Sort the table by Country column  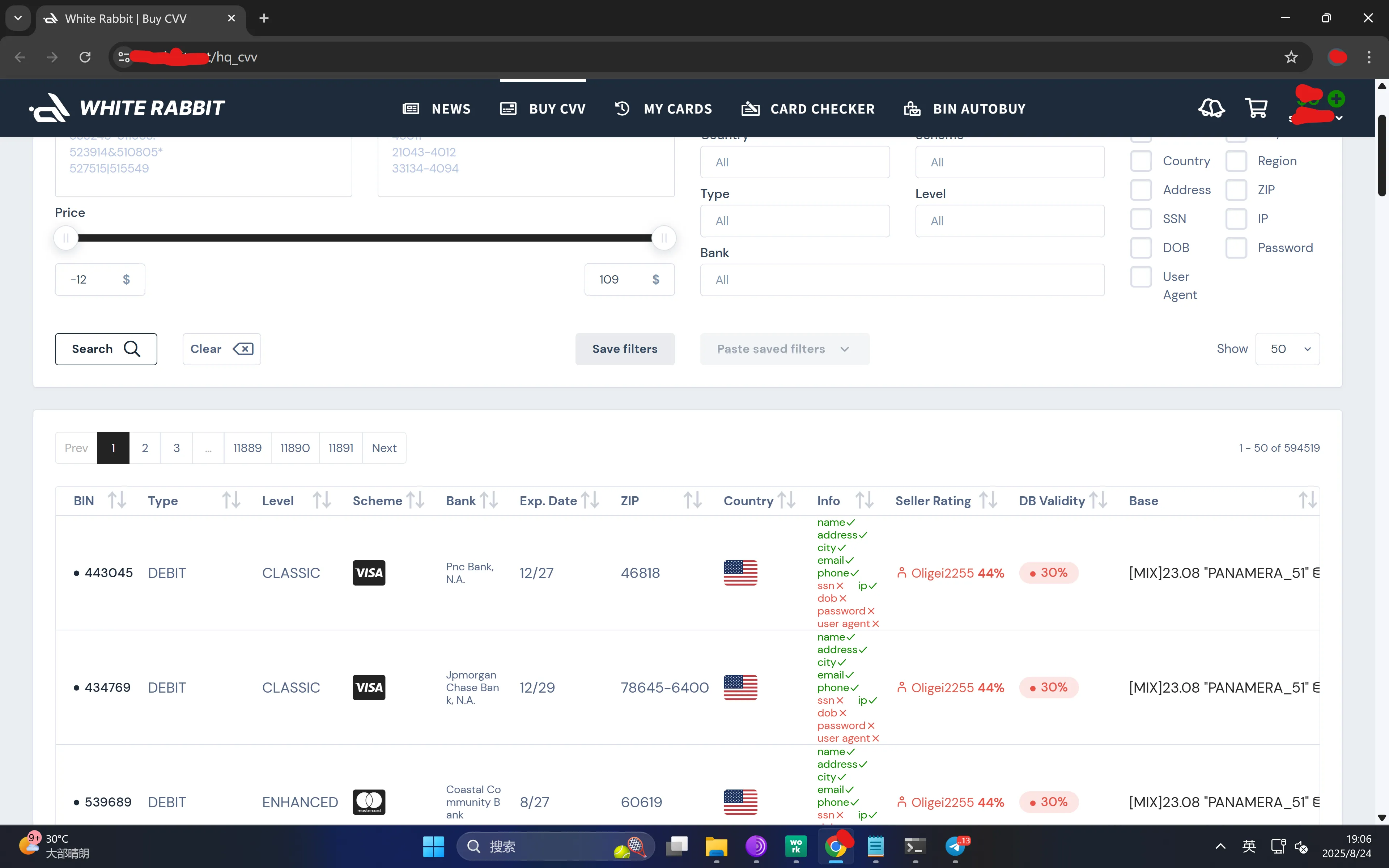pos(787,501)
